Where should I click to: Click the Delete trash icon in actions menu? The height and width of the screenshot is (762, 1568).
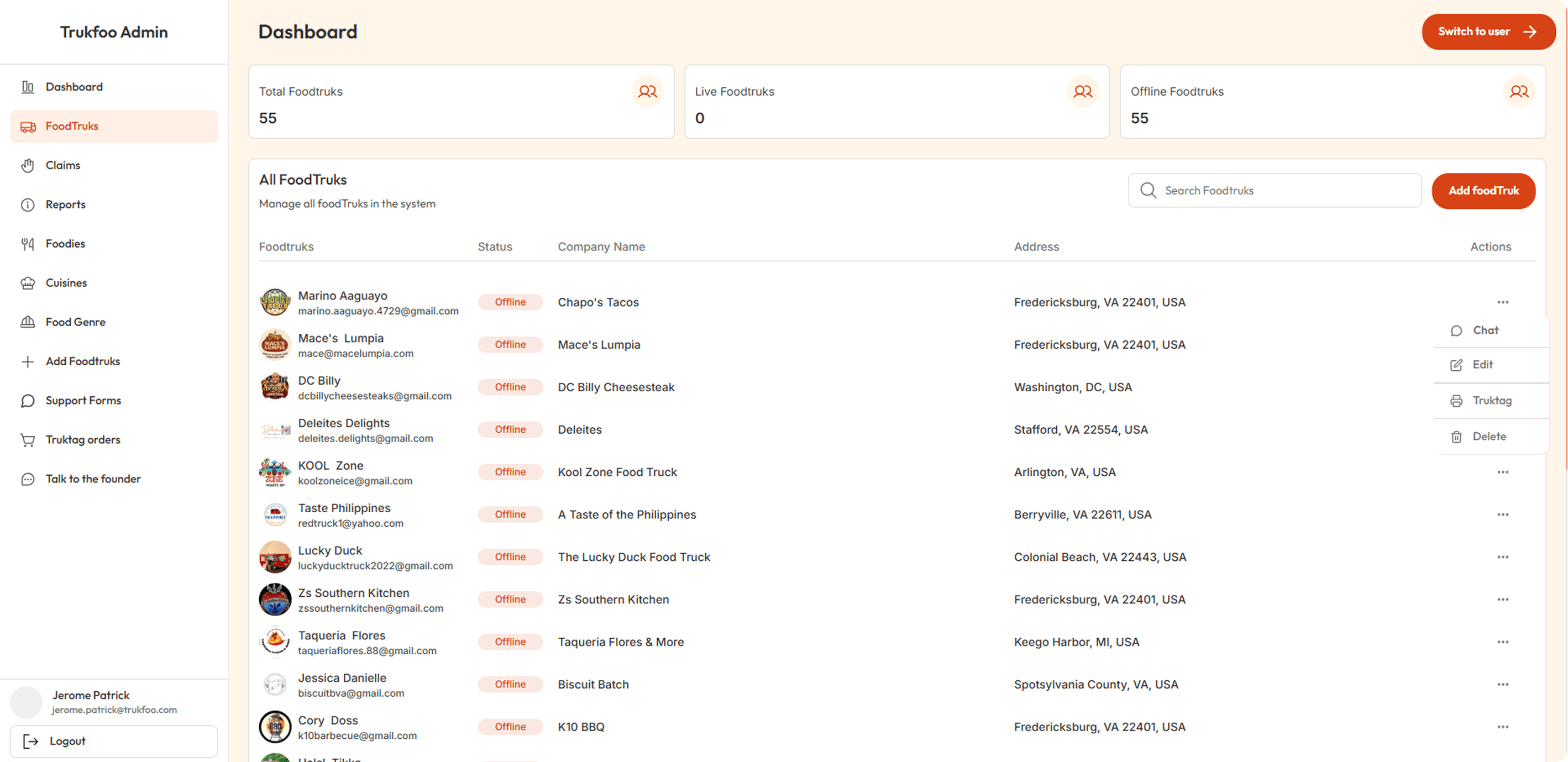pos(1456,437)
